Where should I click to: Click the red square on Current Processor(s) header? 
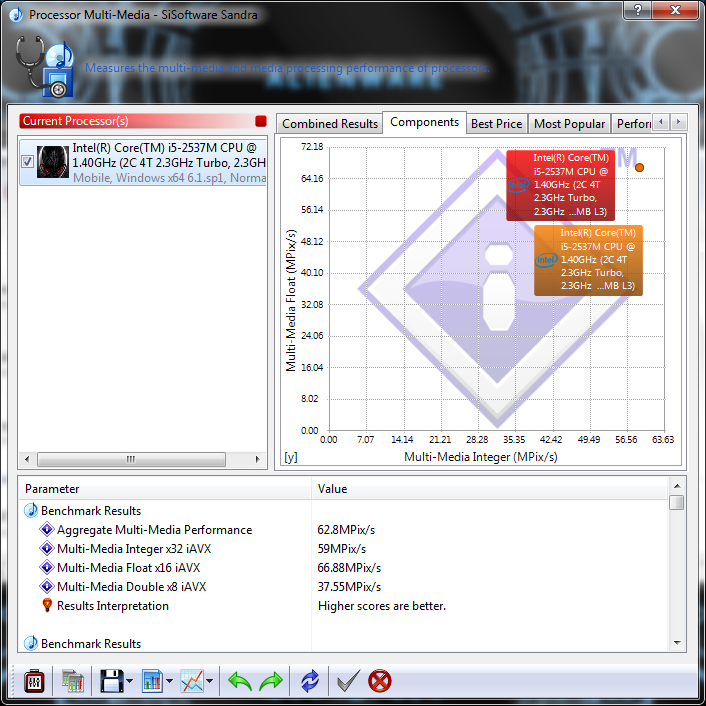[261, 121]
